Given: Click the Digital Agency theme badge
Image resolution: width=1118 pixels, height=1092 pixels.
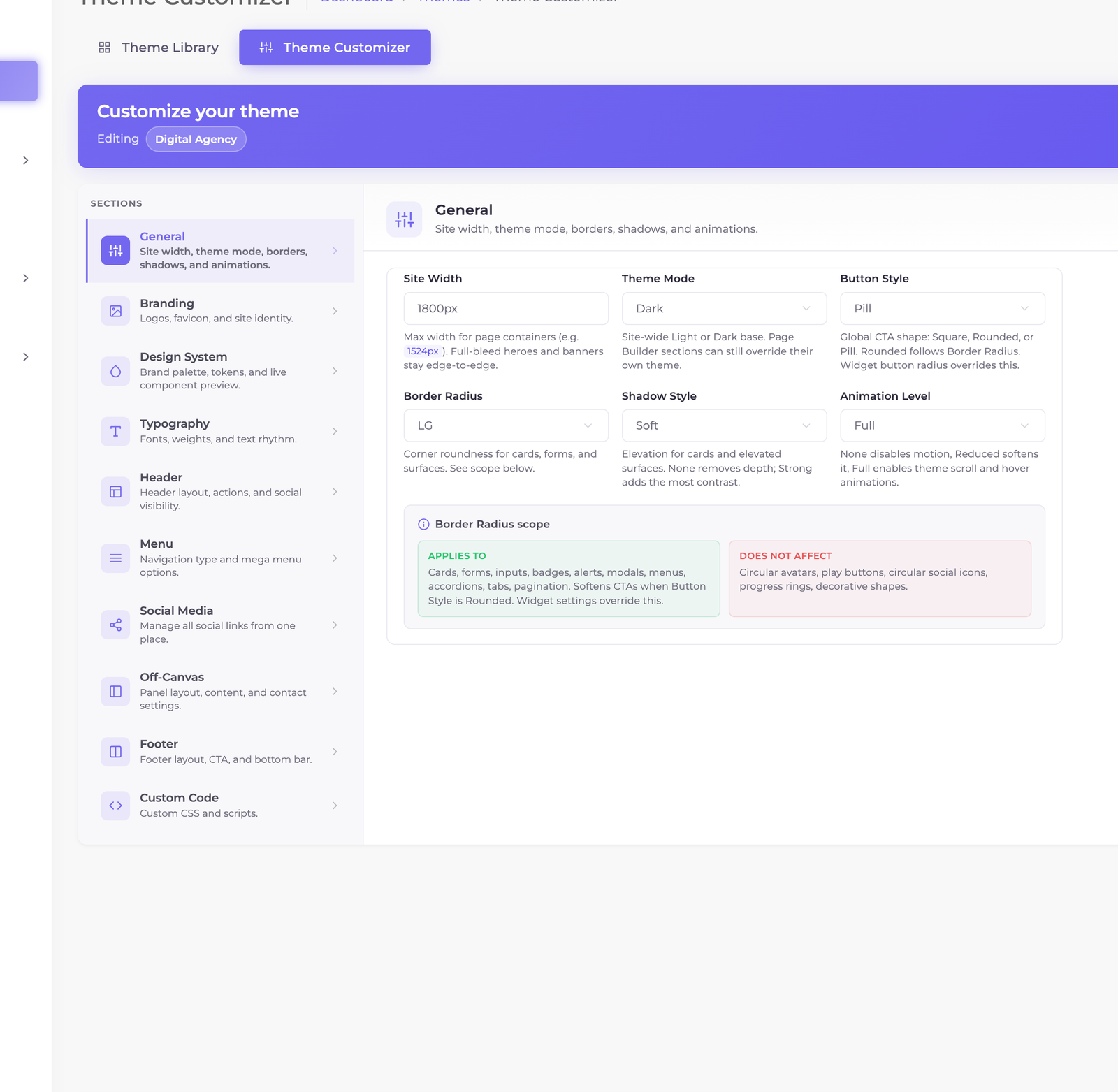Looking at the screenshot, I should coord(196,139).
